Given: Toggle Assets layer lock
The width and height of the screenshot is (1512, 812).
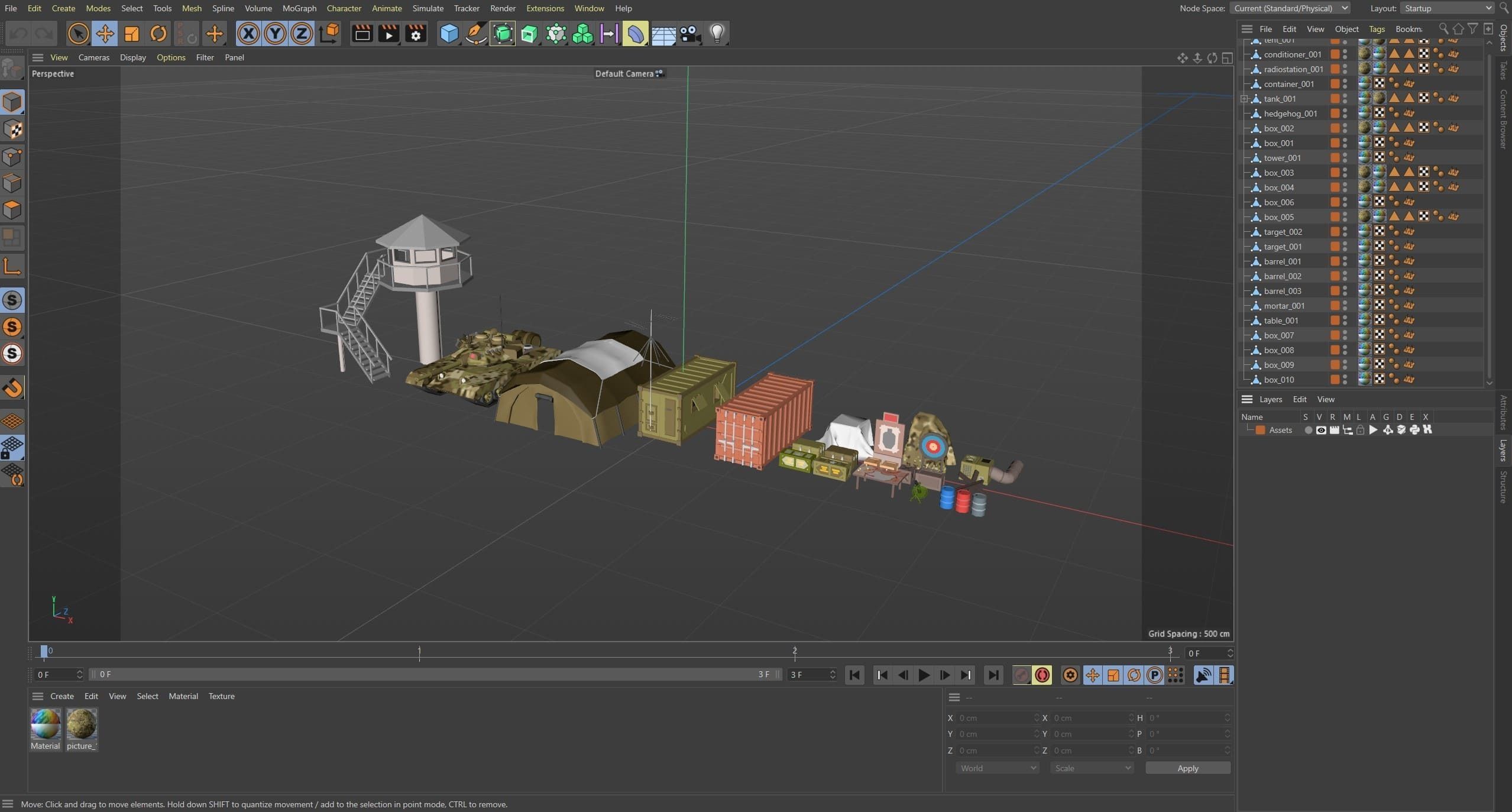Looking at the screenshot, I should coord(1360,430).
